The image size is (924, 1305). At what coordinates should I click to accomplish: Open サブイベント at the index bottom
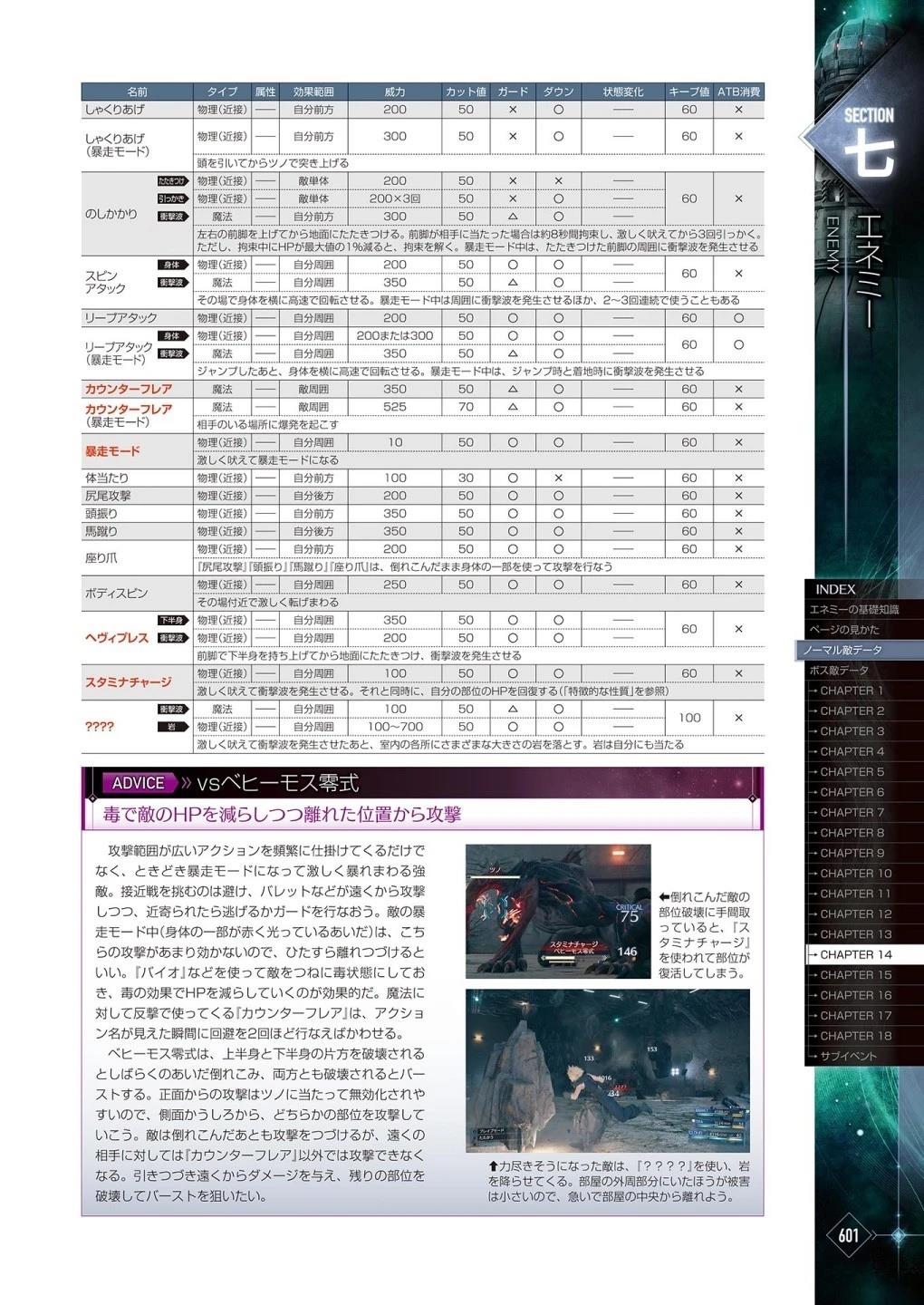849,1056
